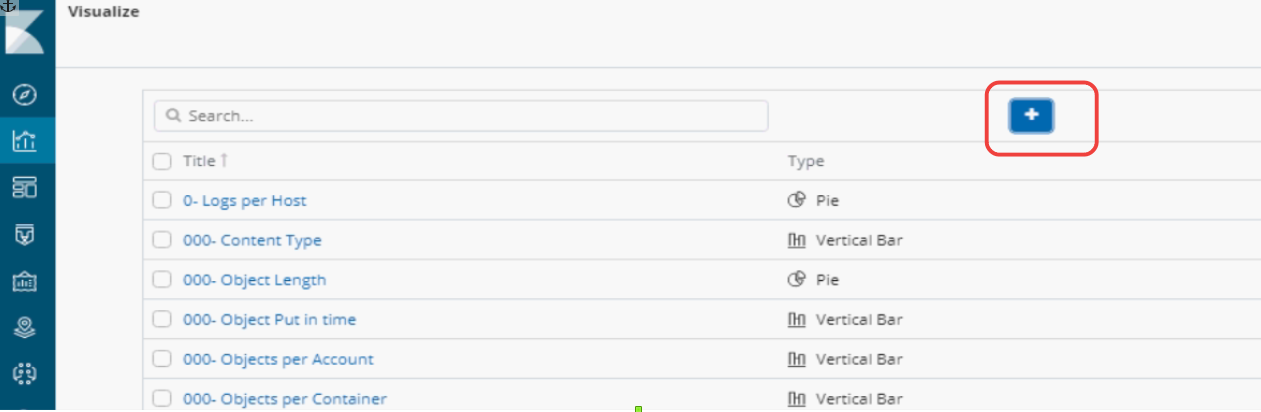
Task: Open Dashboard from the sidebar icon
Action: tap(26, 187)
